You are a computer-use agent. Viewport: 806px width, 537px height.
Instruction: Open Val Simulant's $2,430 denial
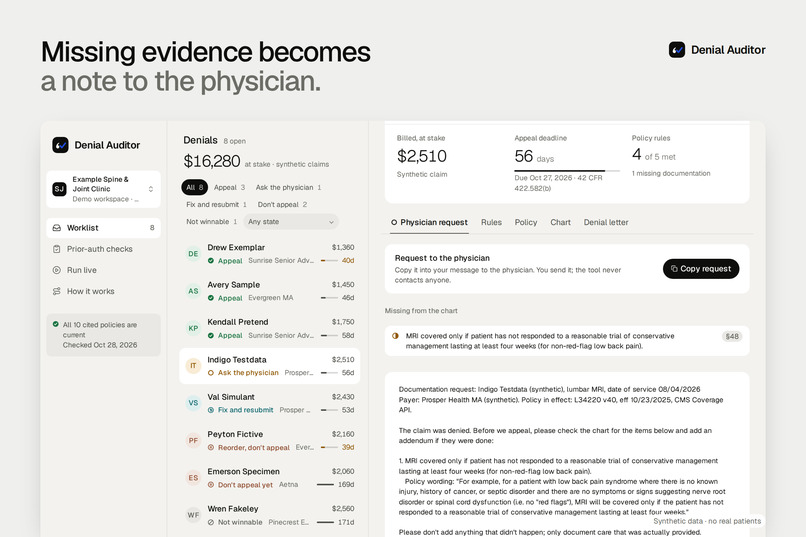269,403
